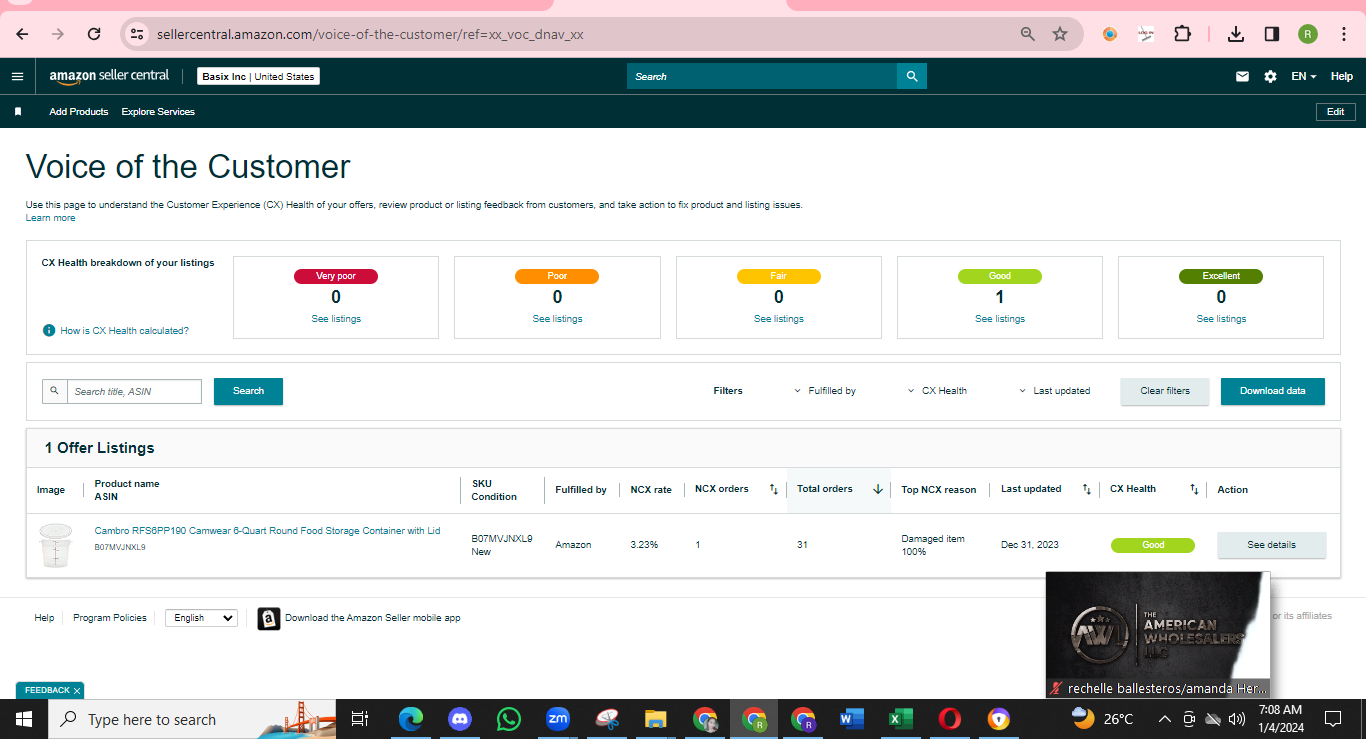The height and width of the screenshot is (739, 1366).
Task: Click See listings under Poor
Action: (x=557, y=319)
